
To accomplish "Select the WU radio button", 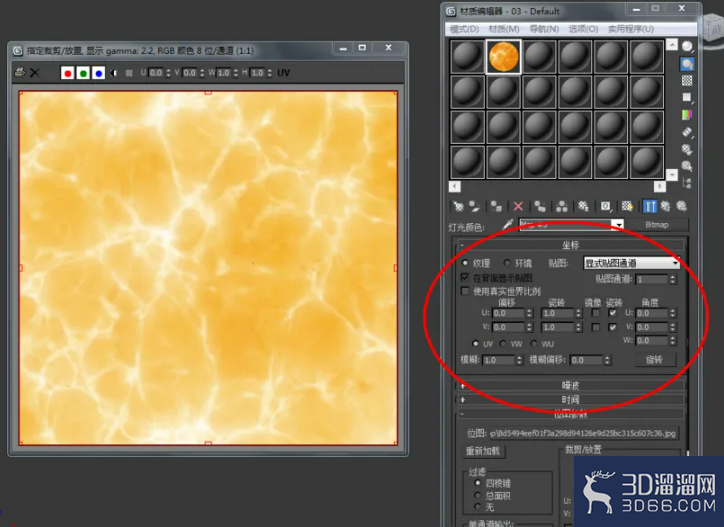I will pos(534,344).
